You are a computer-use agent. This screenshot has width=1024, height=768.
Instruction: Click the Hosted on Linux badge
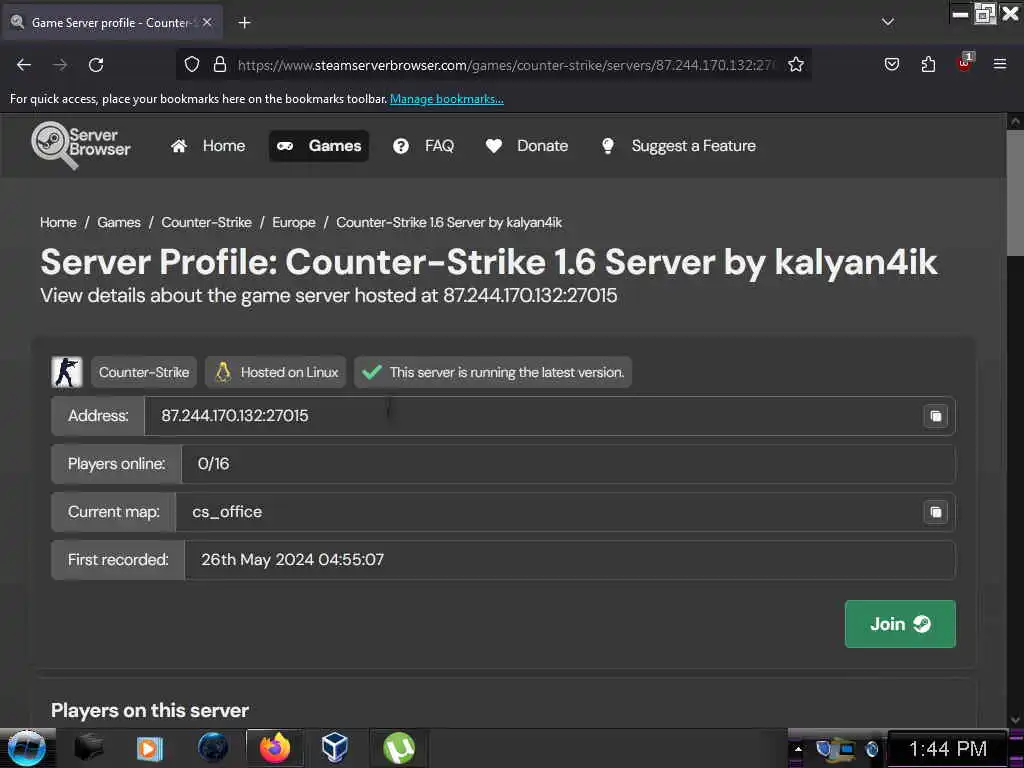pos(276,372)
